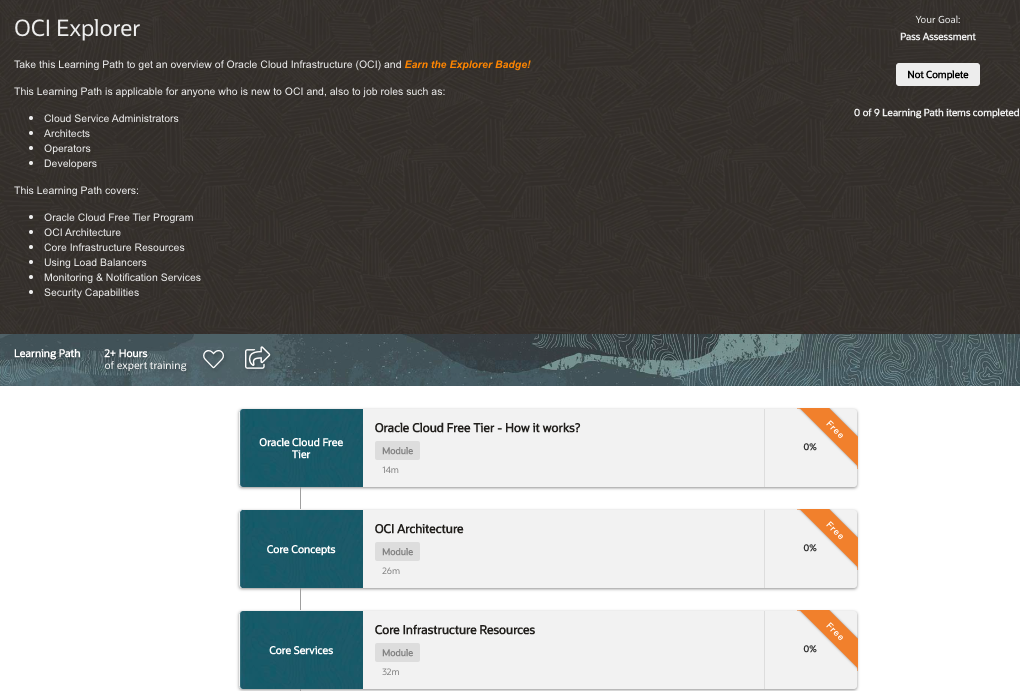Screen dimensions: 1020x691
Task: Click the '26m' duration text
Action: (391, 571)
